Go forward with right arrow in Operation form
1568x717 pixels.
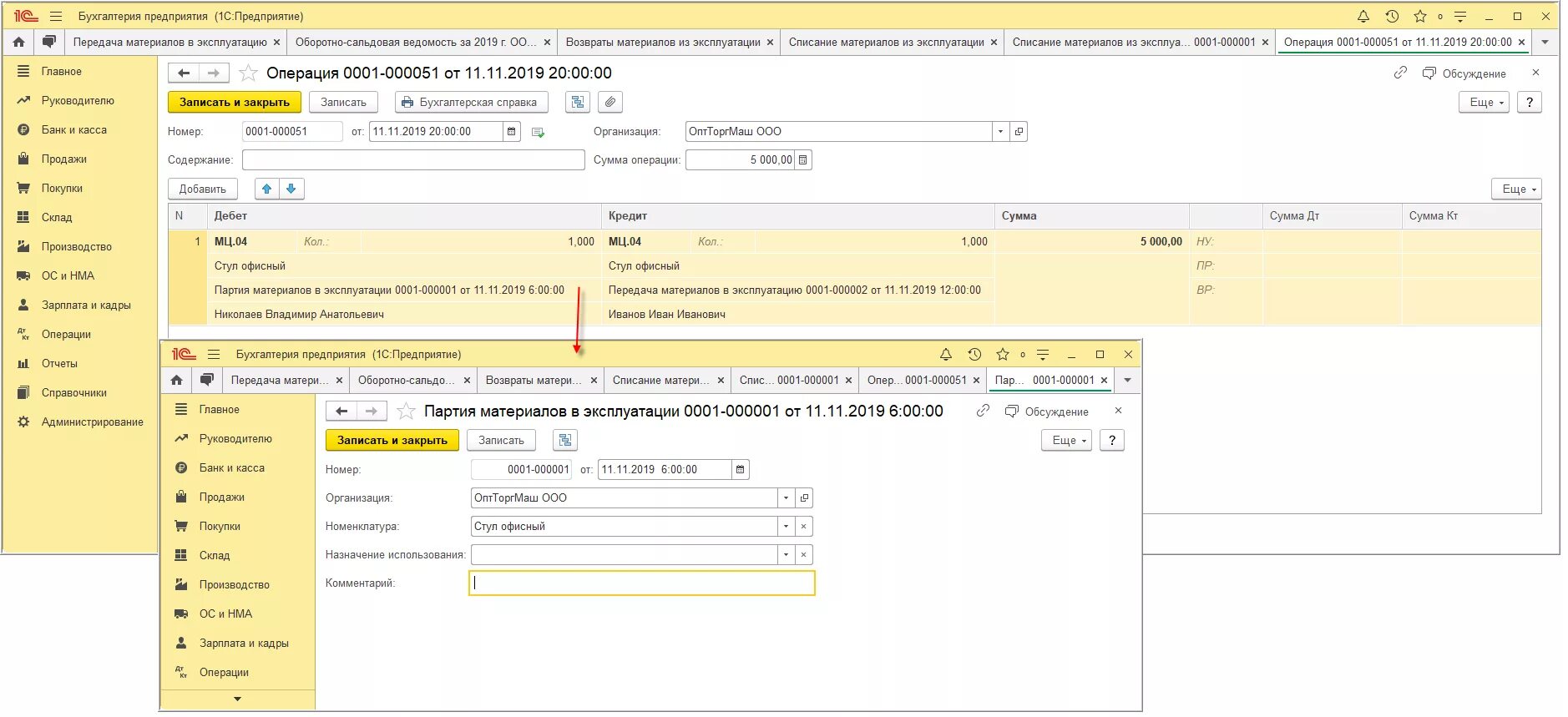point(214,73)
